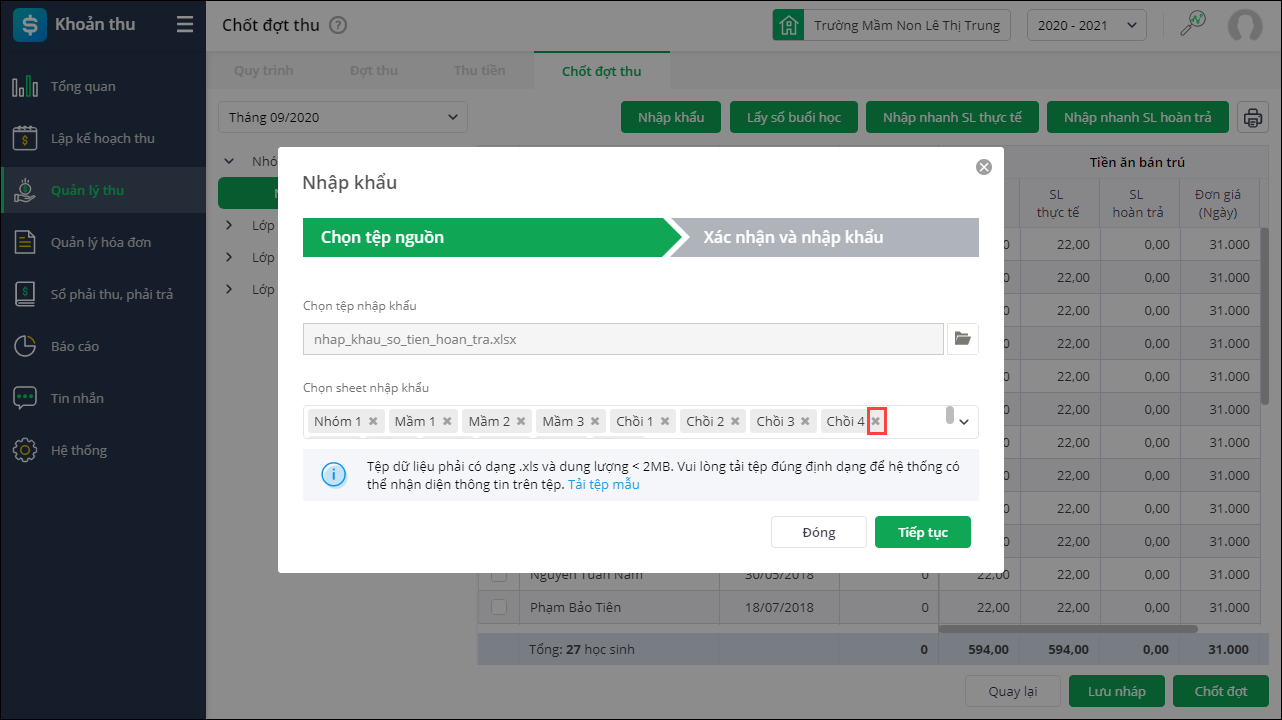Switch to the Quy trình tab

264,71
